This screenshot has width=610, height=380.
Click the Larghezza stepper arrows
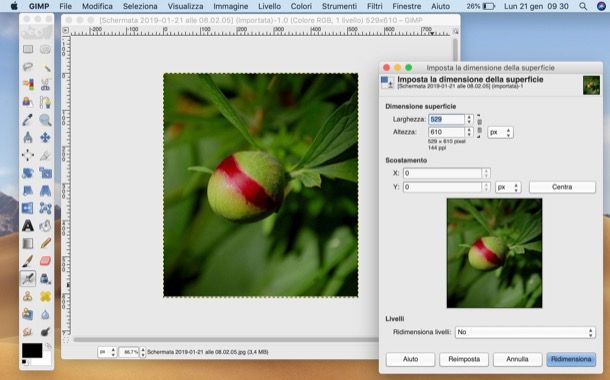pos(469,119)
